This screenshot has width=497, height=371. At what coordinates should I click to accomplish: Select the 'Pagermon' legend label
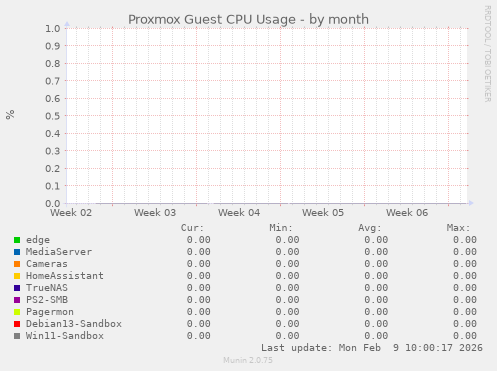[x=50, y=312]
